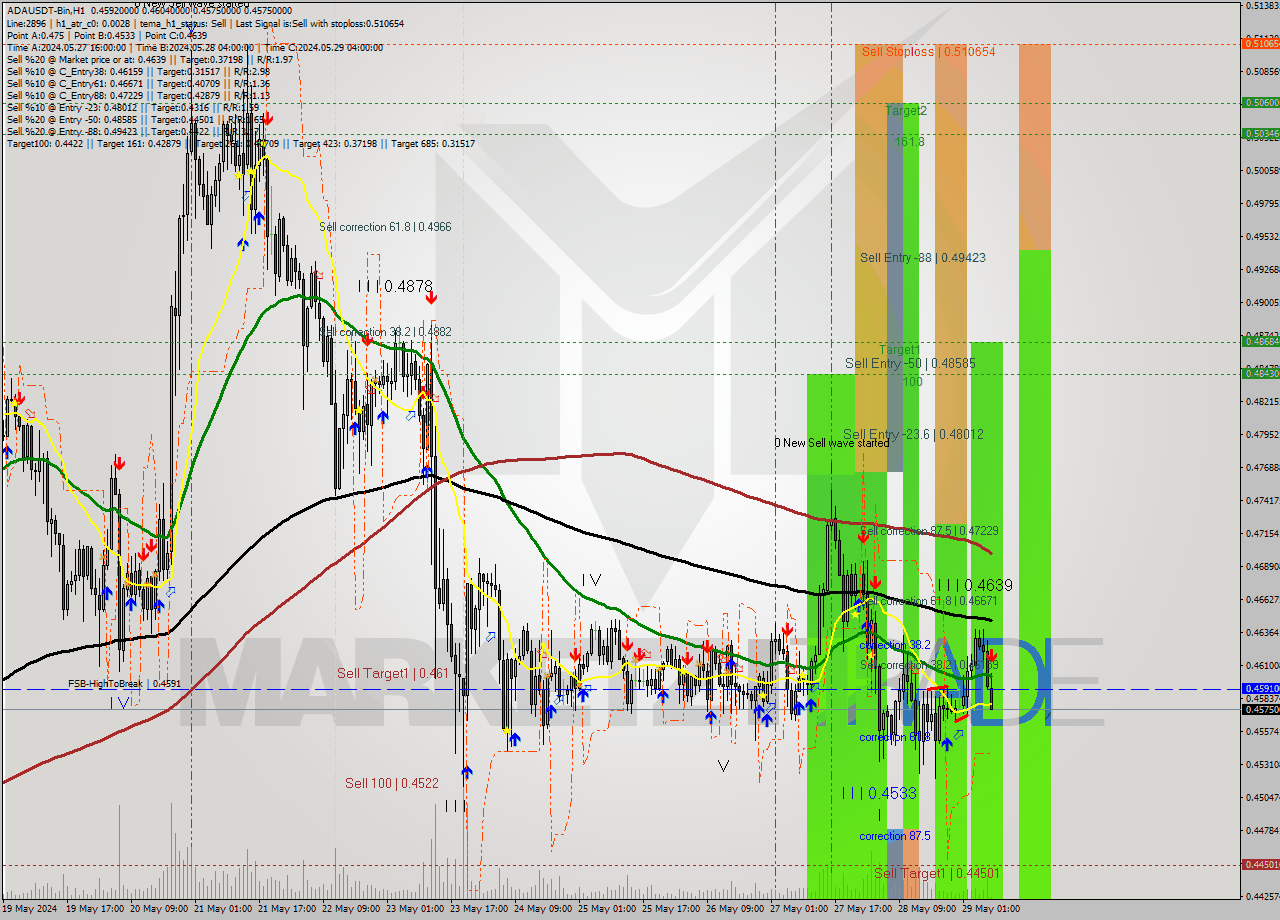
Task: Click the current price 0.45750 axis tag
Action: (1260, 709)
